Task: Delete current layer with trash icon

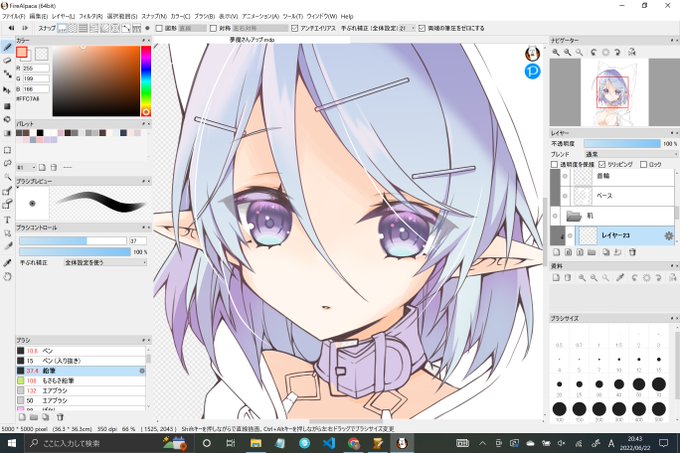Action: pos(632,252)
